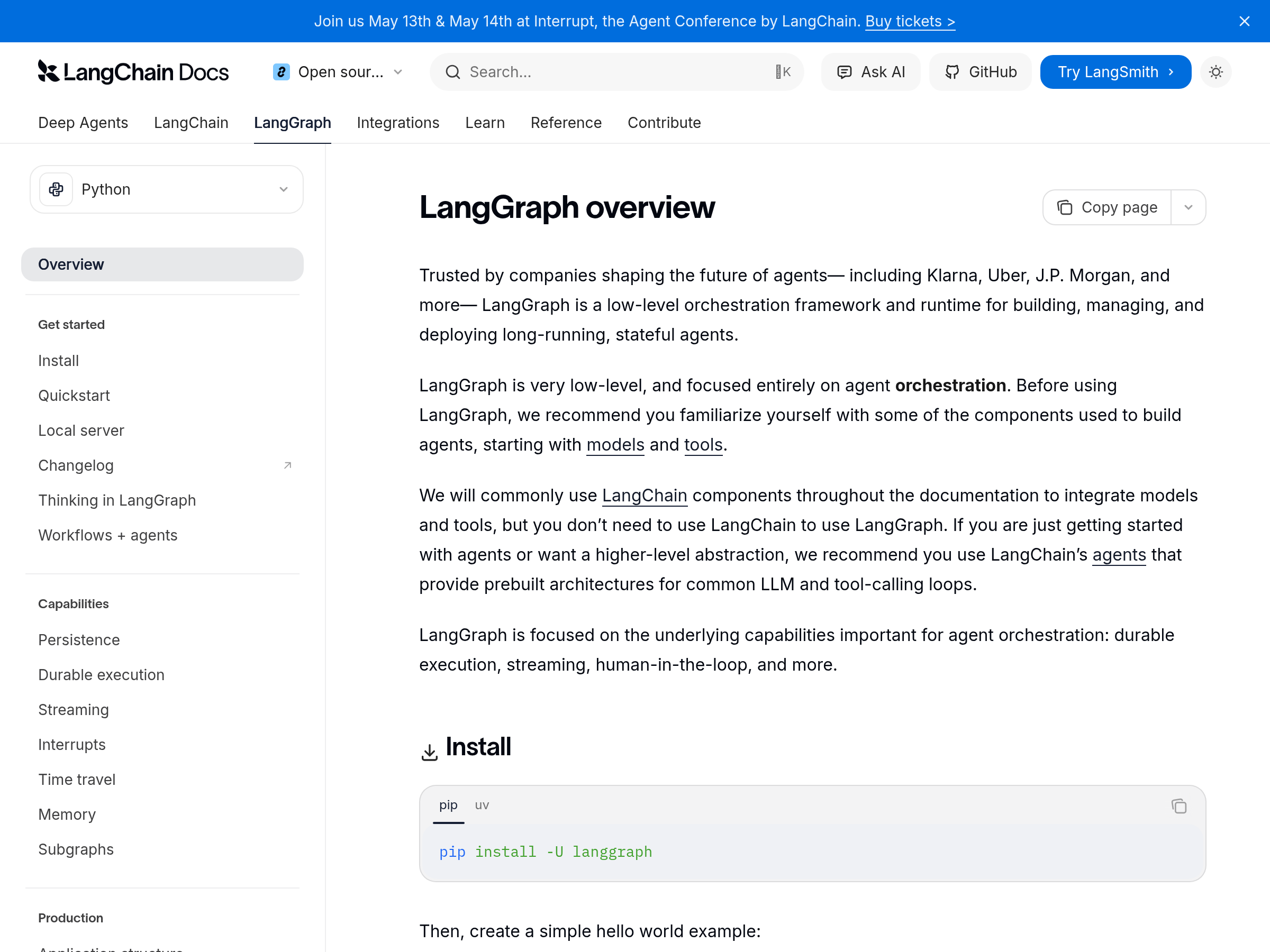Click the code block copy icon
The height and width of the screenshot is (952, 1270).
coord(1178,806)
